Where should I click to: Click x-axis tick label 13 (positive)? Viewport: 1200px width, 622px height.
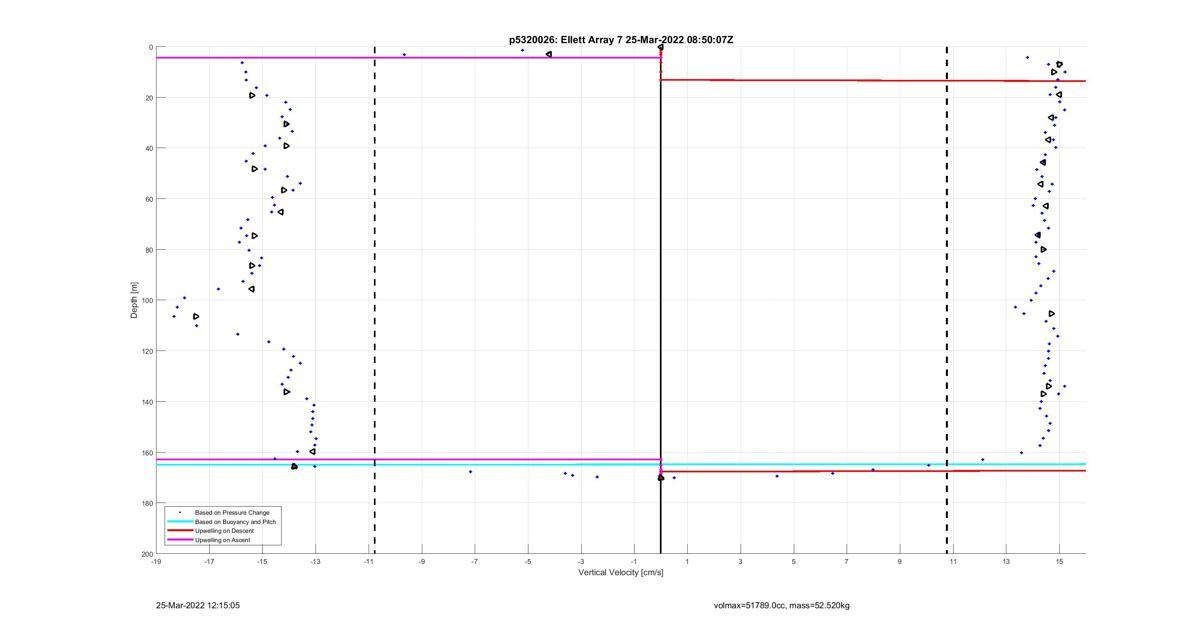(1006, 561)
